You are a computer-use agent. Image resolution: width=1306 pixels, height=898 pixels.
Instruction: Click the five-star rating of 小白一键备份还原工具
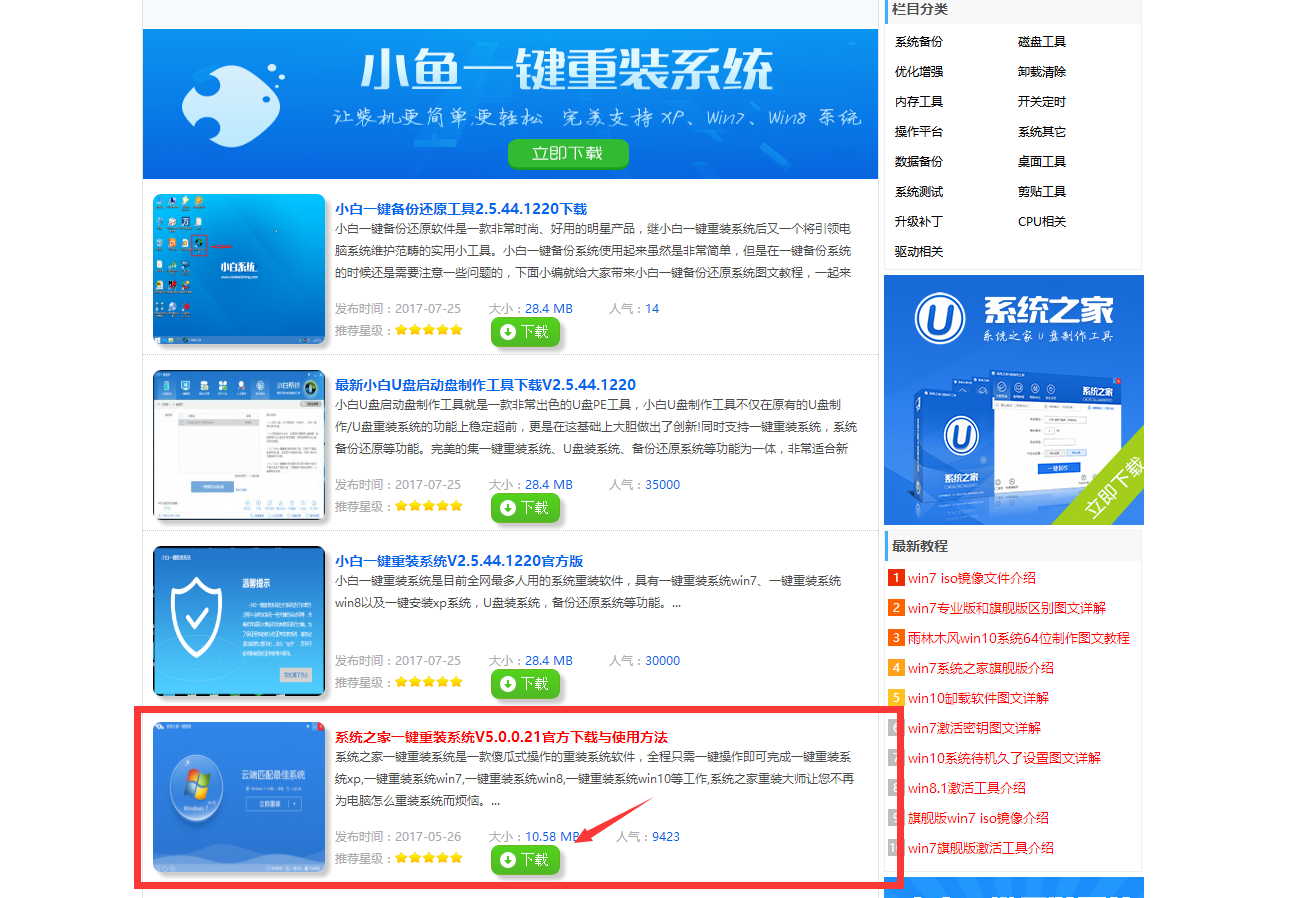point(429,330)
